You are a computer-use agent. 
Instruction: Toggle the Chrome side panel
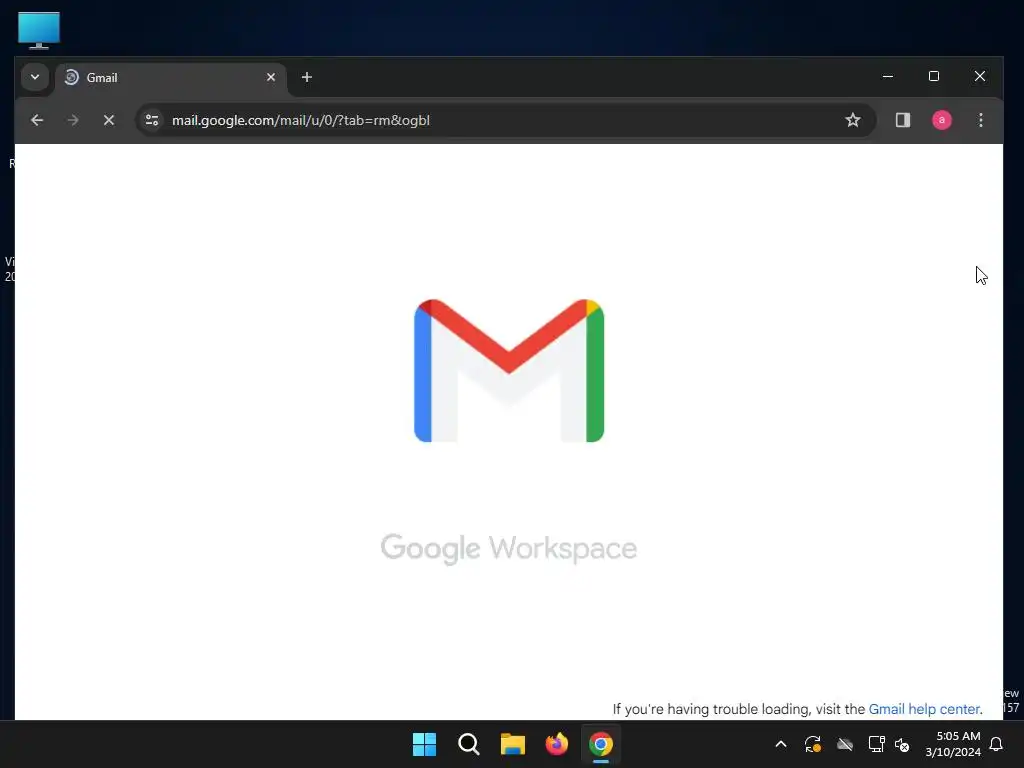pos(903,120)
